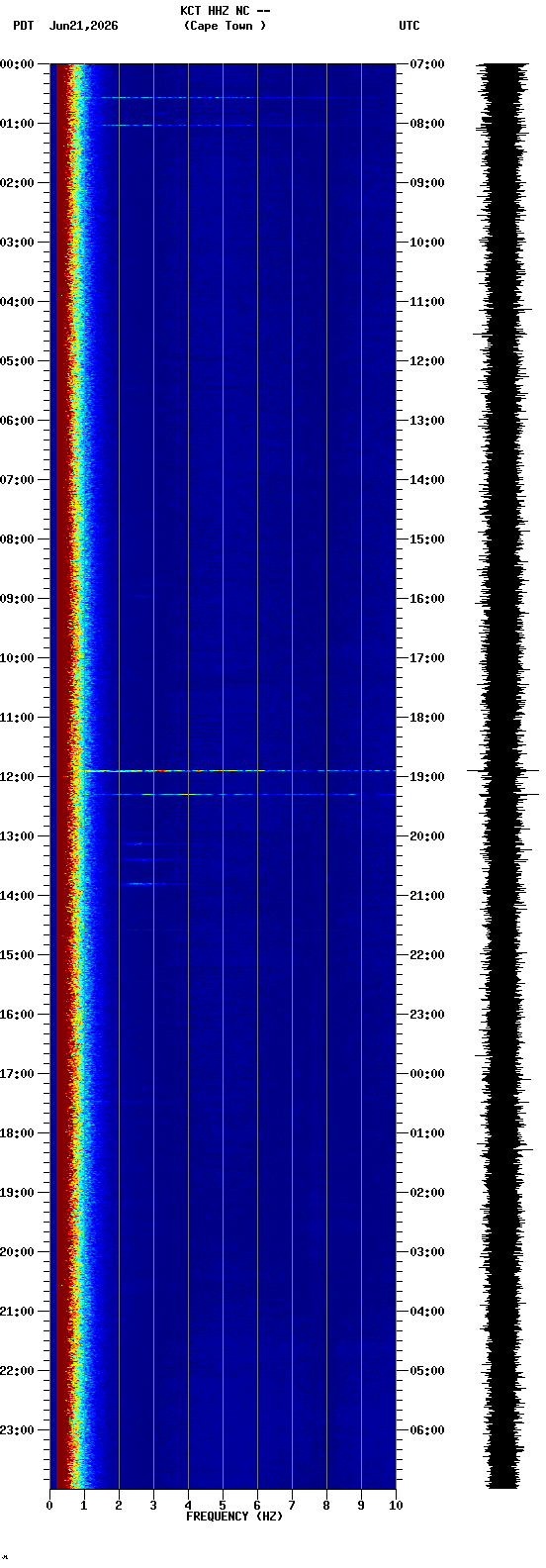Click the PDT 06:00 time label
The image size is (546, 1568).
point(17,421)
